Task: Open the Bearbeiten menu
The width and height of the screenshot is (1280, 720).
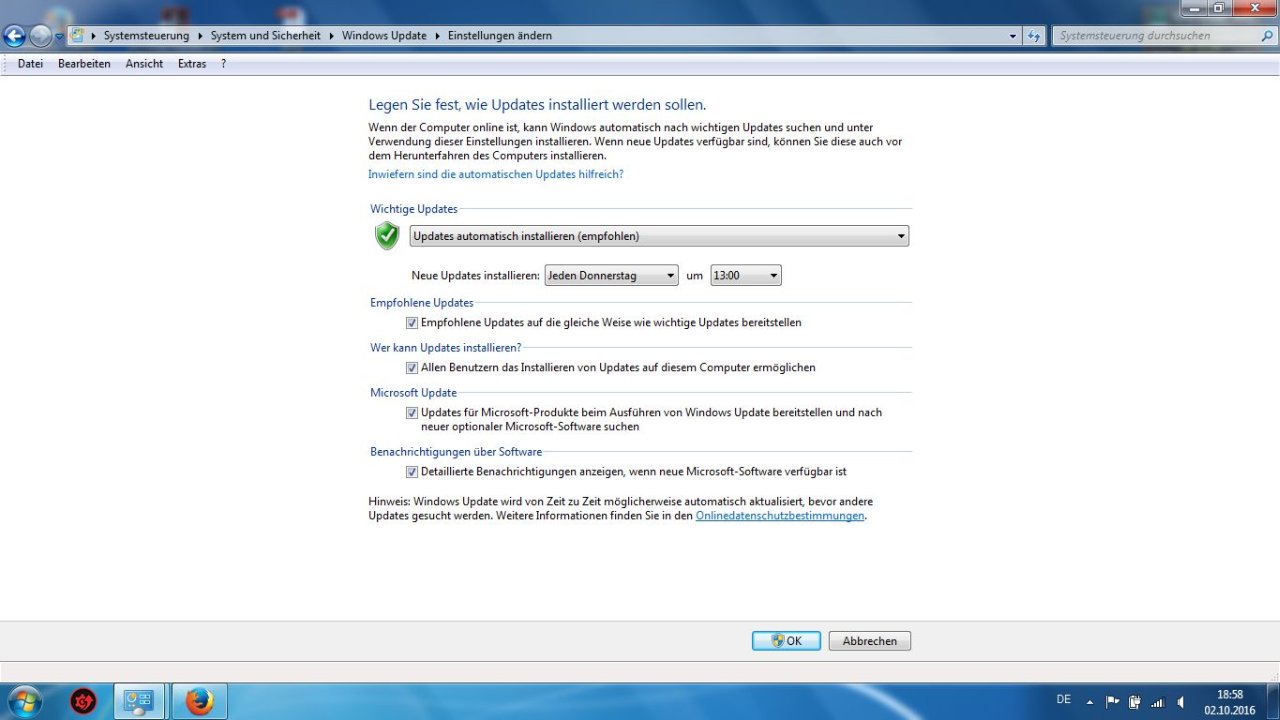Action: pyautogui.click(x=84, y=64)
